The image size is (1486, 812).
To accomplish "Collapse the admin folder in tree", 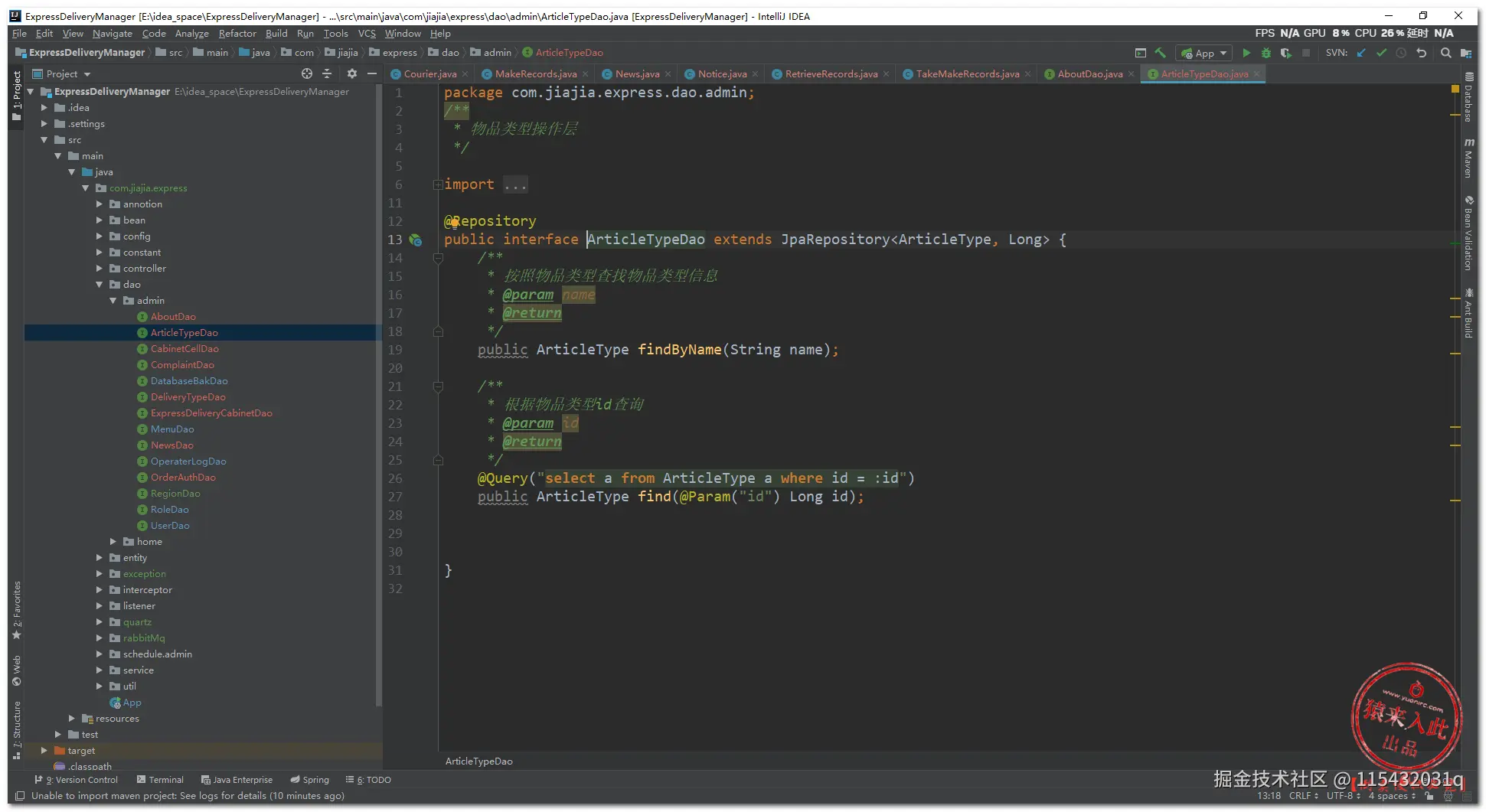I will point(113,301).
